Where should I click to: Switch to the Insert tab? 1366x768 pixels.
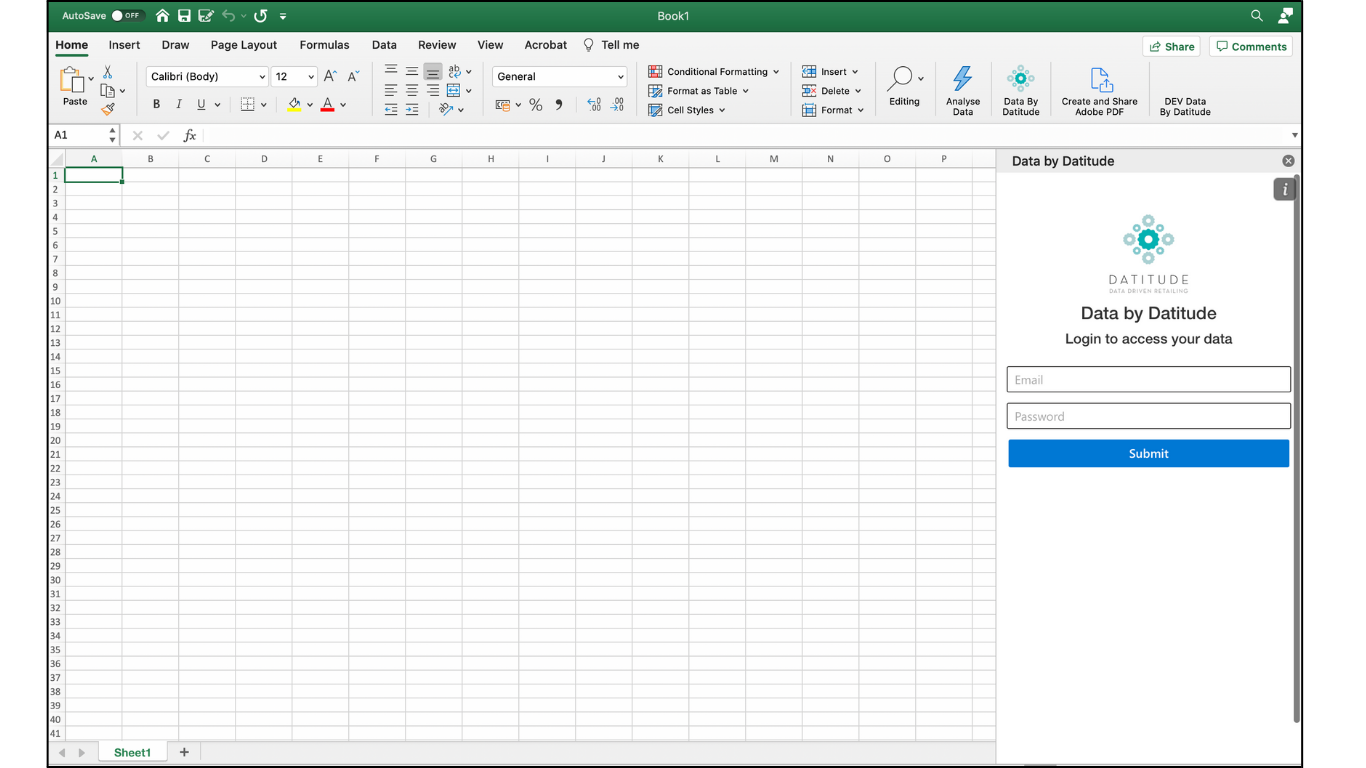click(x=125, y=45)
